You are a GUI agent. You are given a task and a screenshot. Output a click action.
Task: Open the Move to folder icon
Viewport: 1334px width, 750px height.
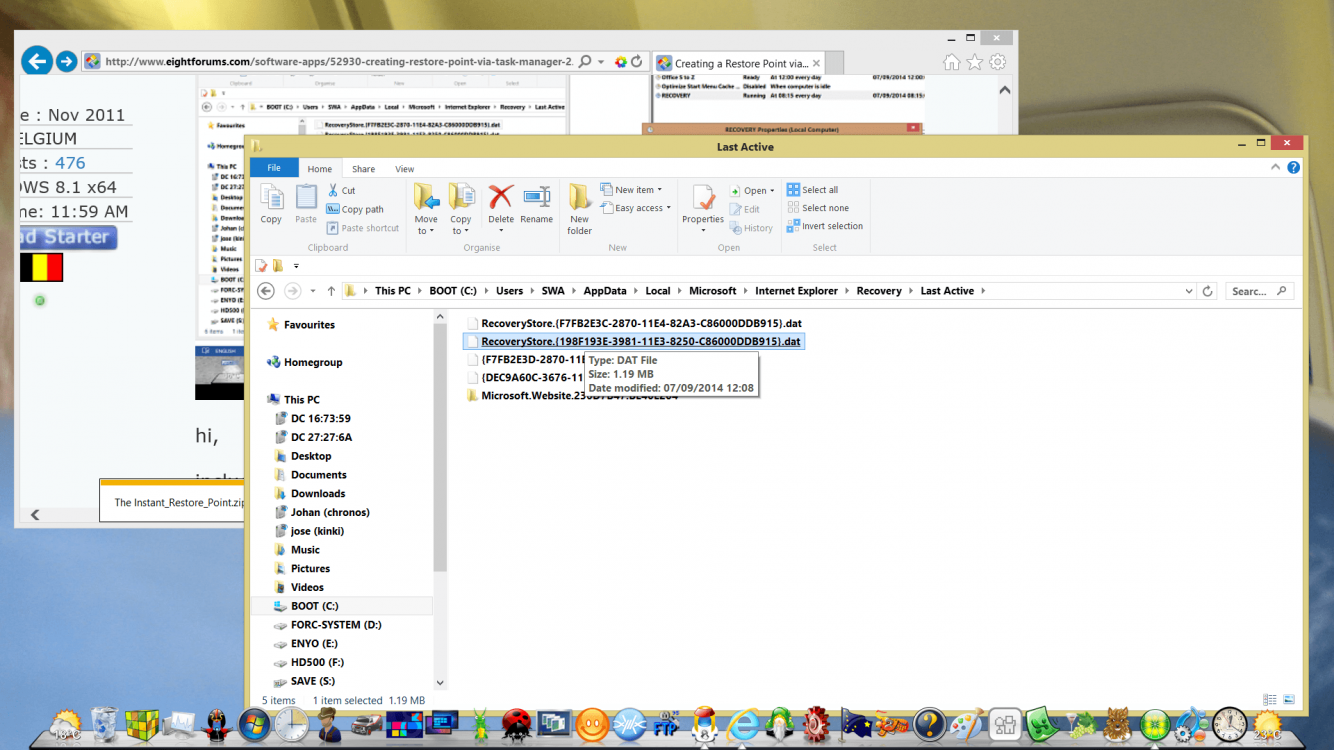[x=426, y=197]
